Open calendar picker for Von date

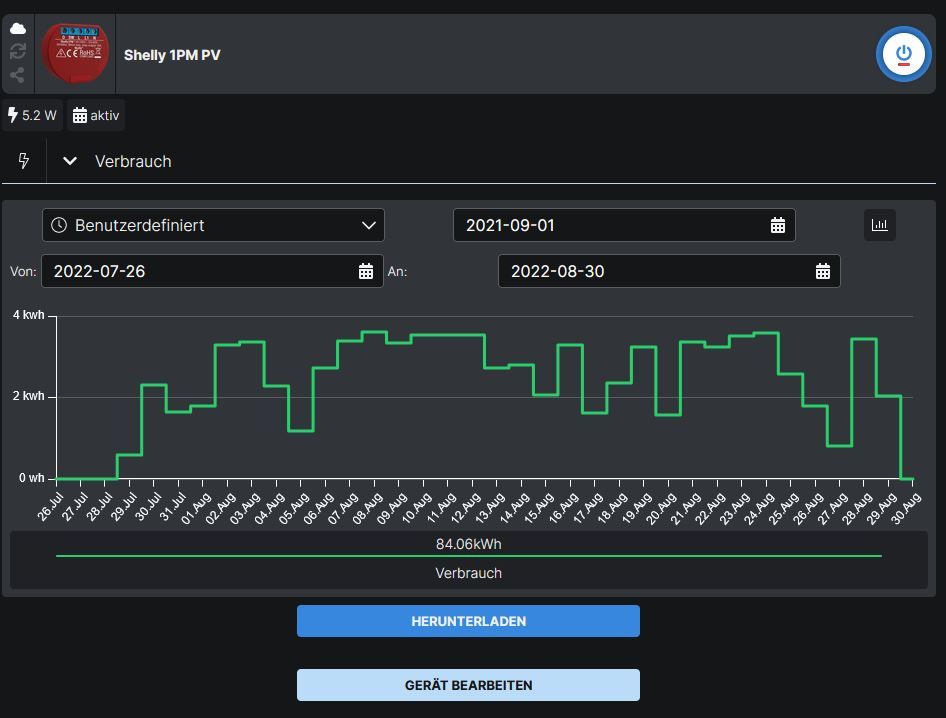pyautogui.click(x=366, y=271)
